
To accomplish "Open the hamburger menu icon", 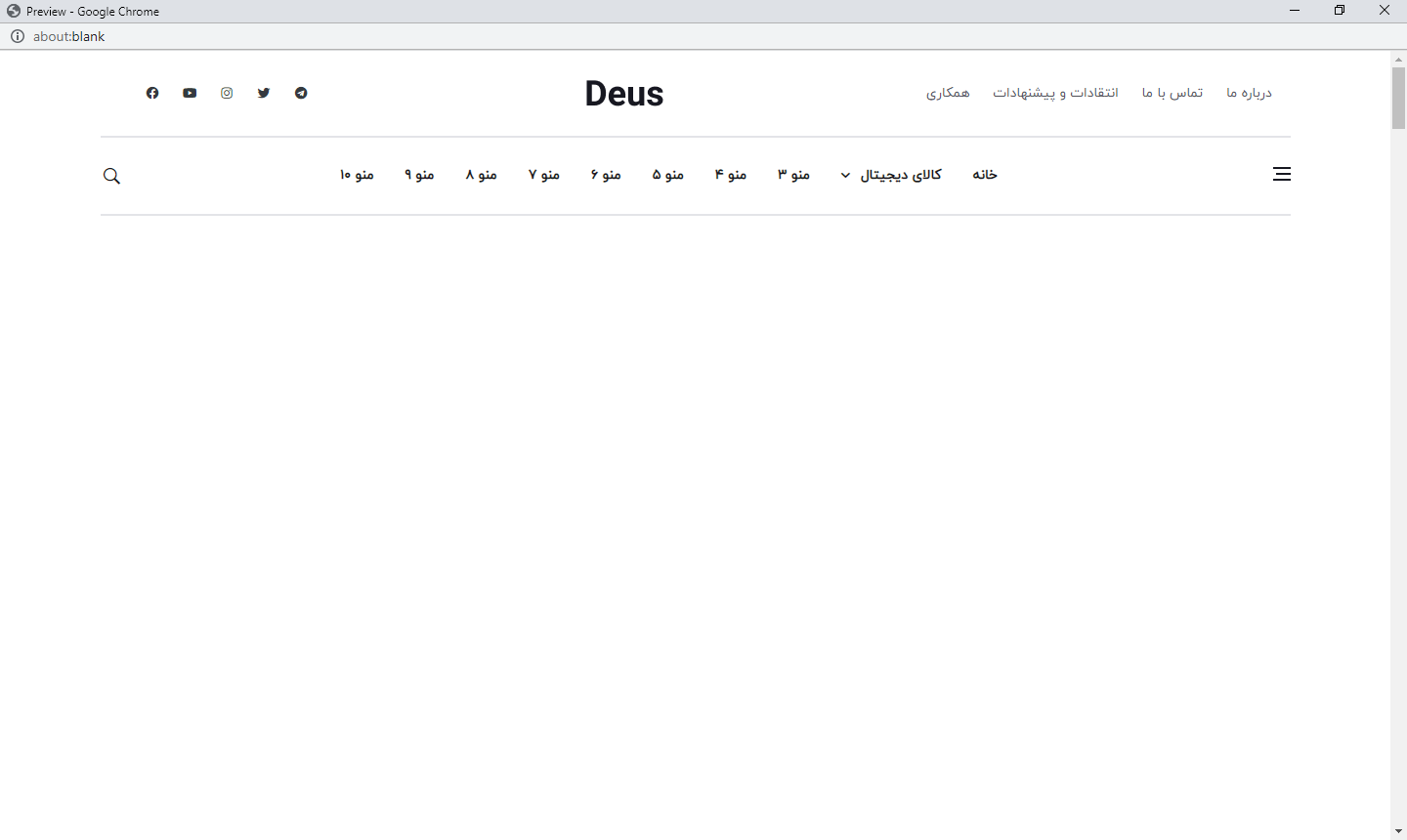I will (1281, 174).
